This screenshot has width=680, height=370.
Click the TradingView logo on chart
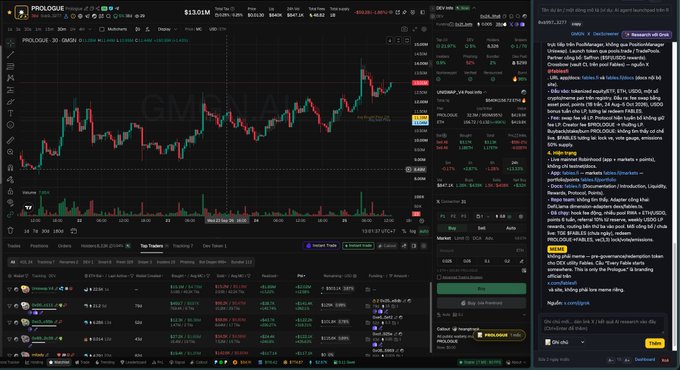pyautogui.click(x=29, y=208)
